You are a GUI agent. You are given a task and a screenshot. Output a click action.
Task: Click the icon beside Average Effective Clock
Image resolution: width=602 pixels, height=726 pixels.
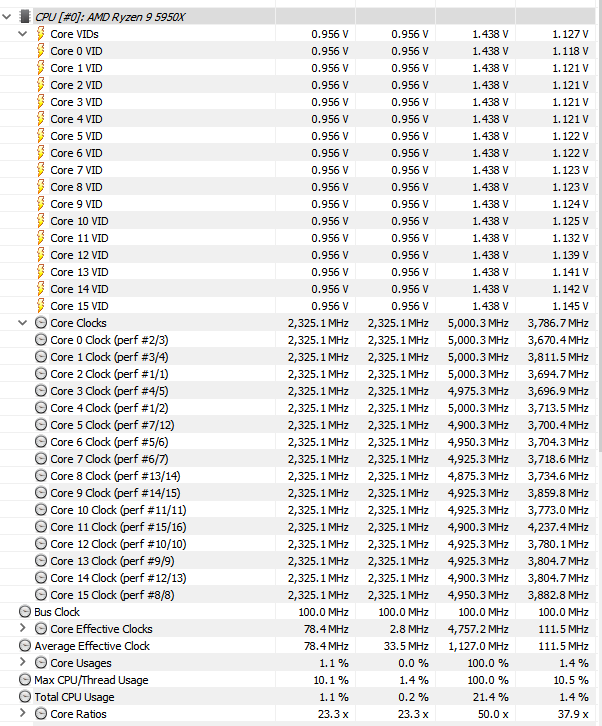25,646
